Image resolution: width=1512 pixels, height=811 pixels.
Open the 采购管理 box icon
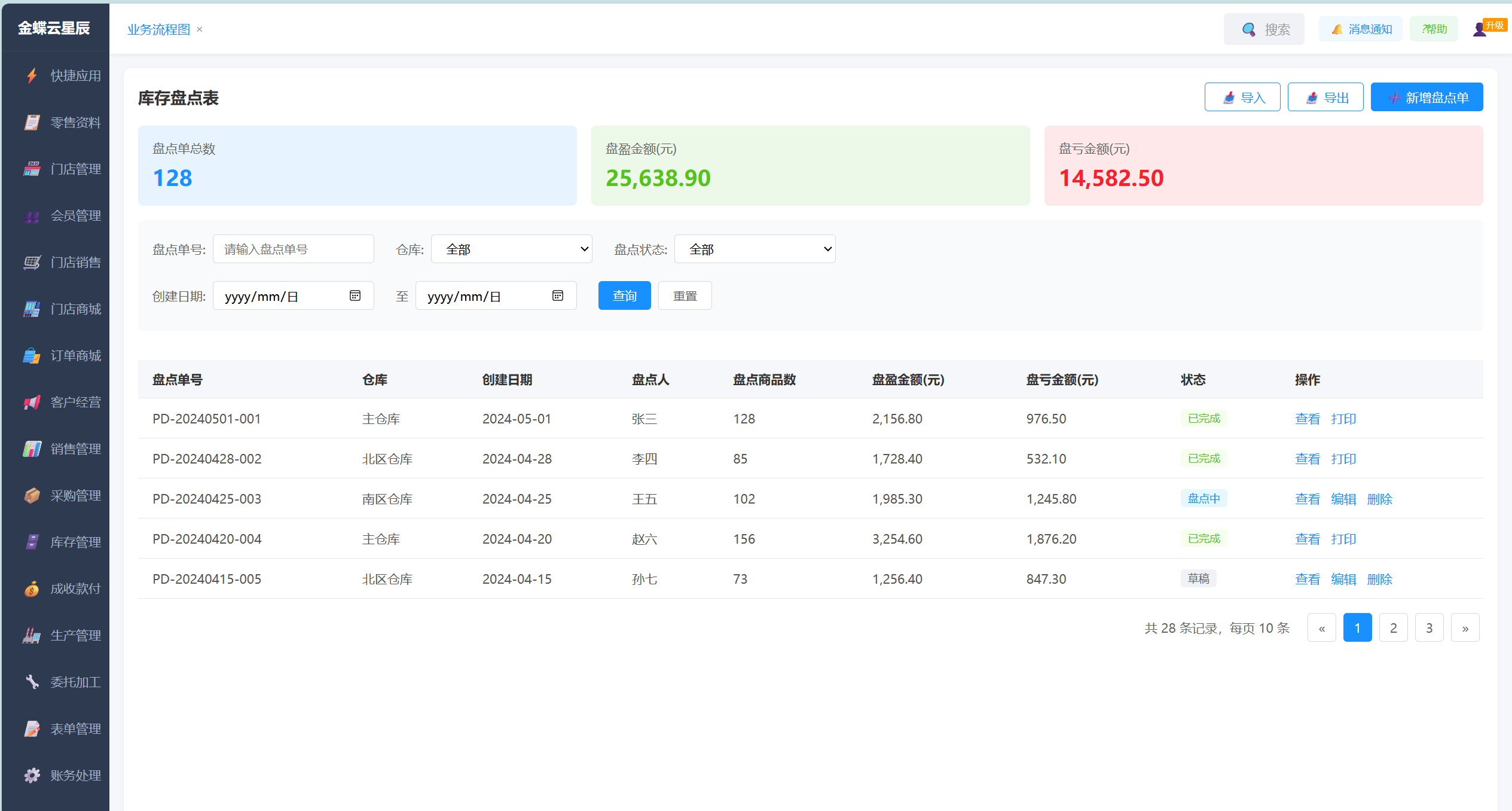click(x=32, y=496)
